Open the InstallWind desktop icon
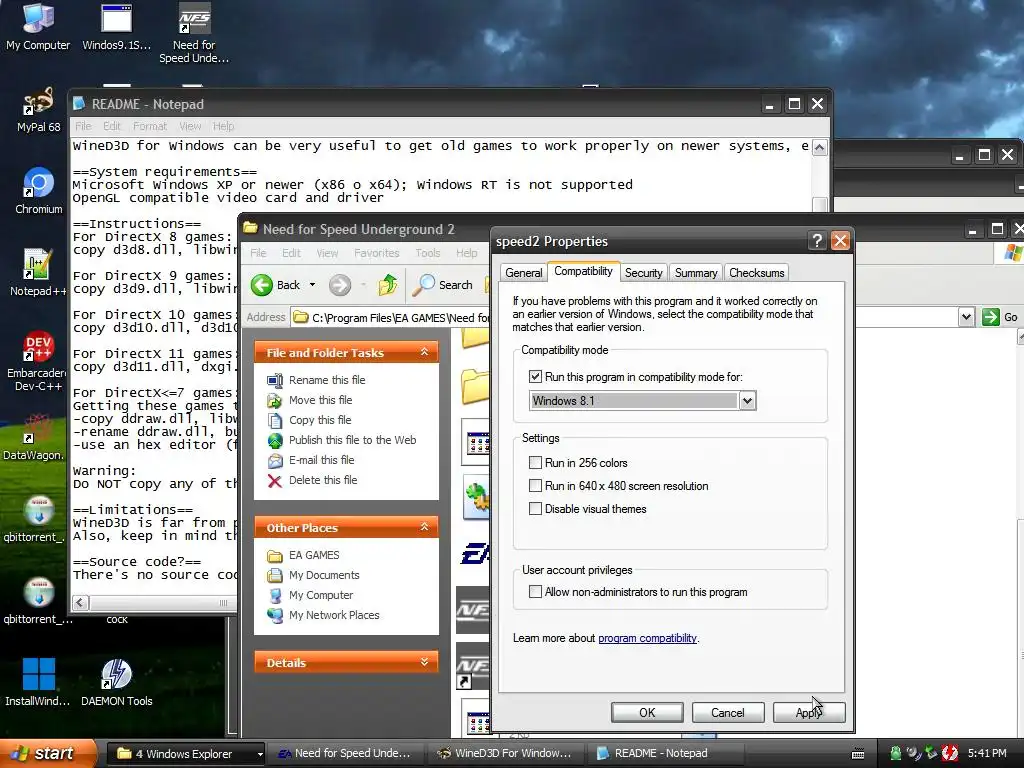 tap(38, 682)
